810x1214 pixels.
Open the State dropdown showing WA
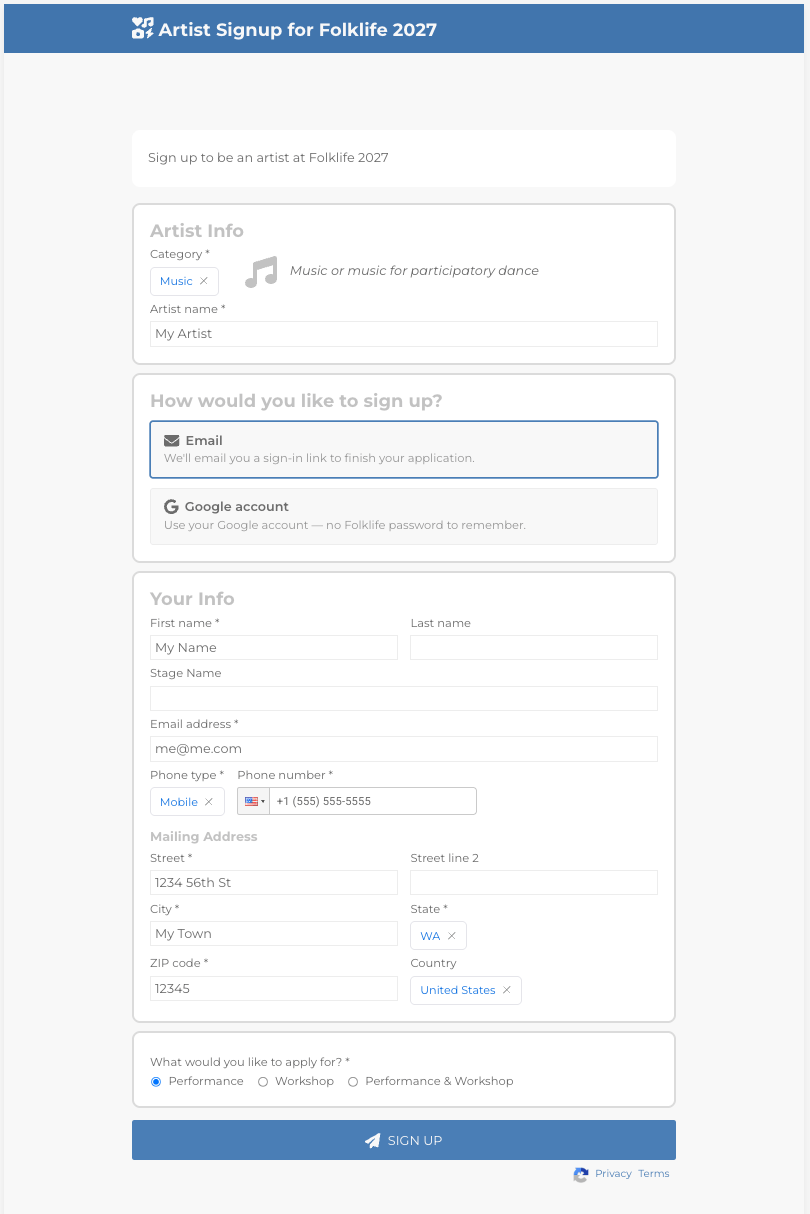tap(438, 936)
